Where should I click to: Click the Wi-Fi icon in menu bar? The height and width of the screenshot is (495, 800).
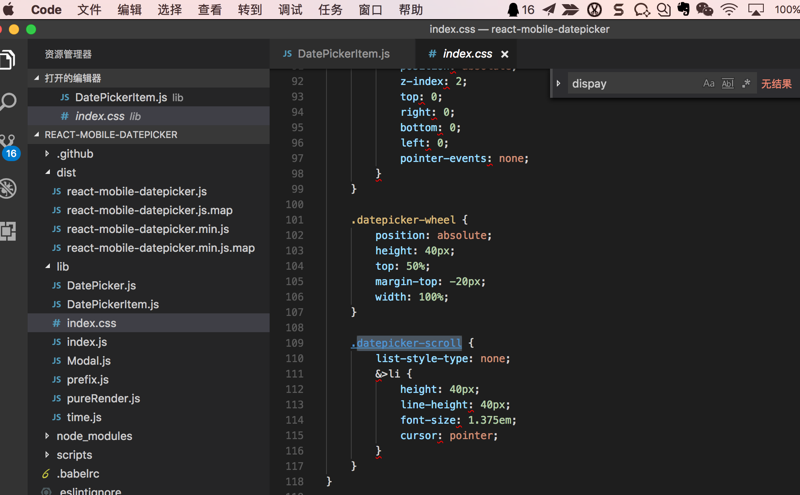[x=729, y=9]
